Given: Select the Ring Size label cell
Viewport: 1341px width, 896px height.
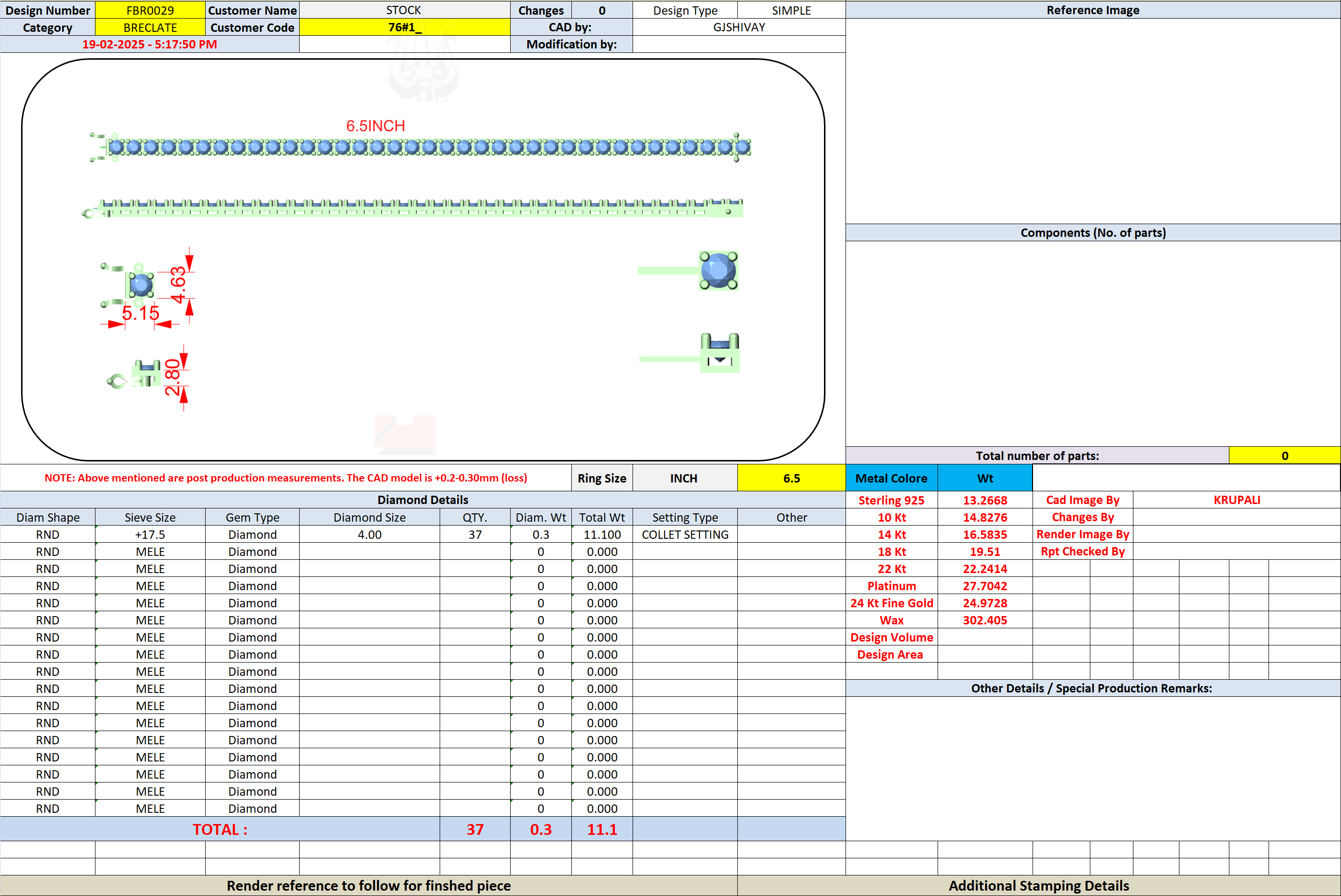Looking at the screenshot, I should [602, 478].
